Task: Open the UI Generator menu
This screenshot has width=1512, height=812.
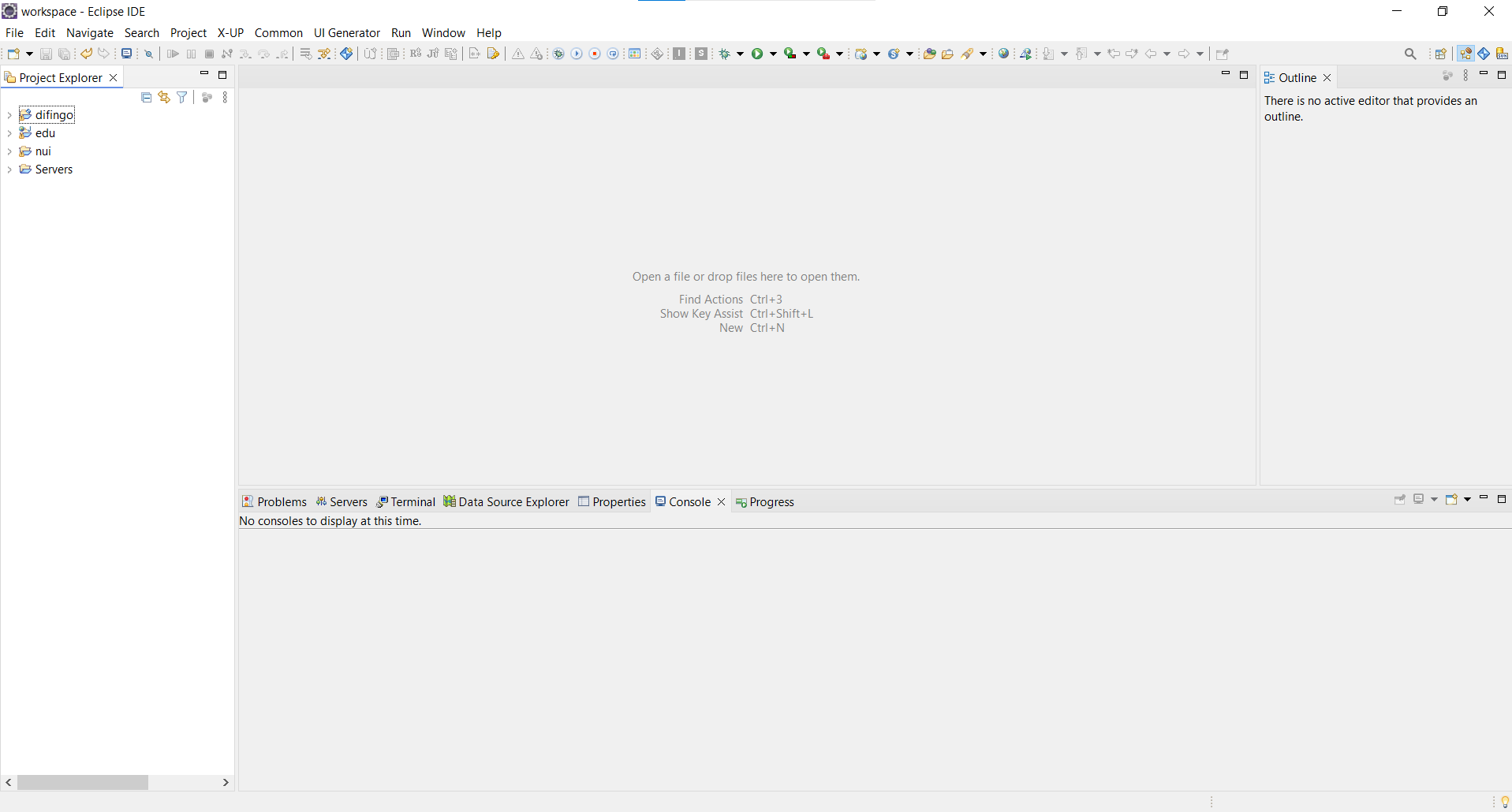Action: pyautogui.click(x=346, y=33)
